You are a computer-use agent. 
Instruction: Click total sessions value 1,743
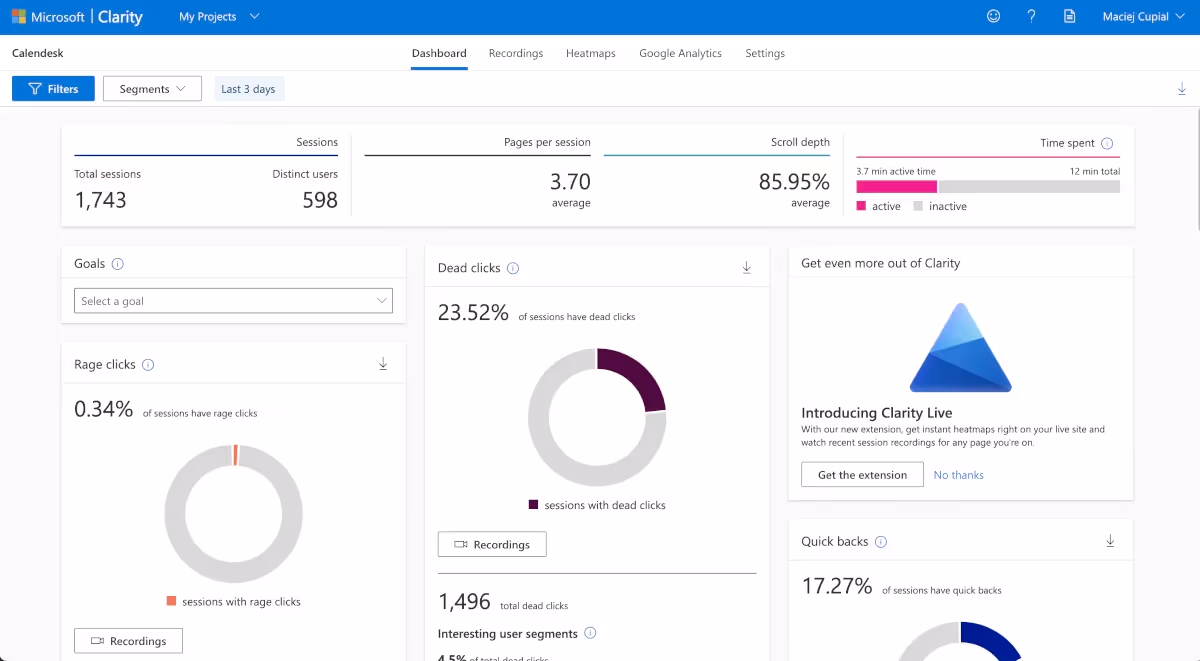(100, 200)
